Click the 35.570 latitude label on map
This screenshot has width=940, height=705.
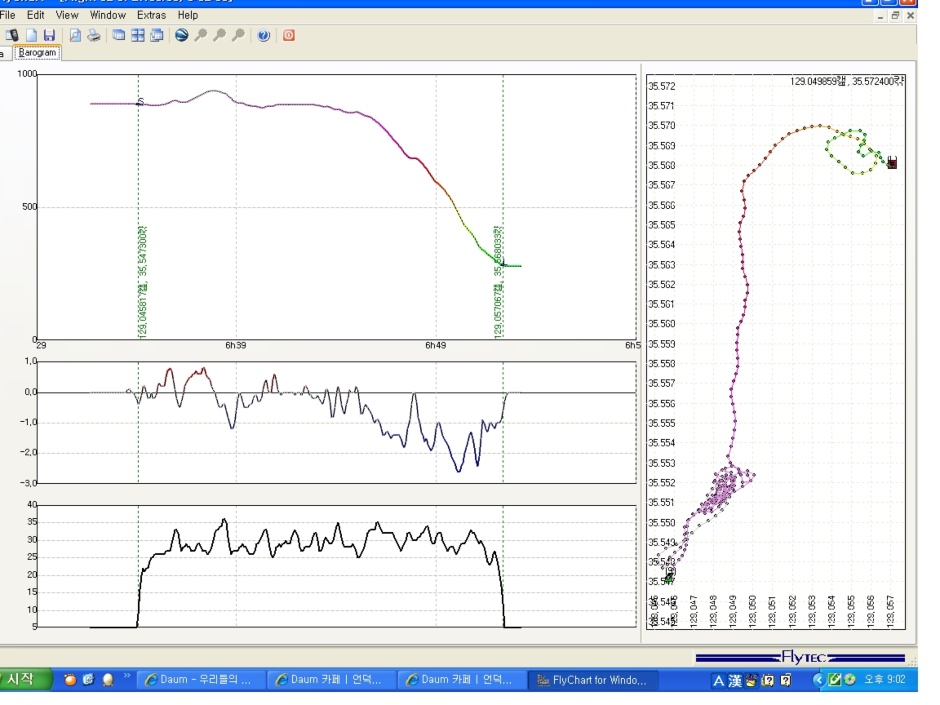pyautogui.click(x=662, y=125)
